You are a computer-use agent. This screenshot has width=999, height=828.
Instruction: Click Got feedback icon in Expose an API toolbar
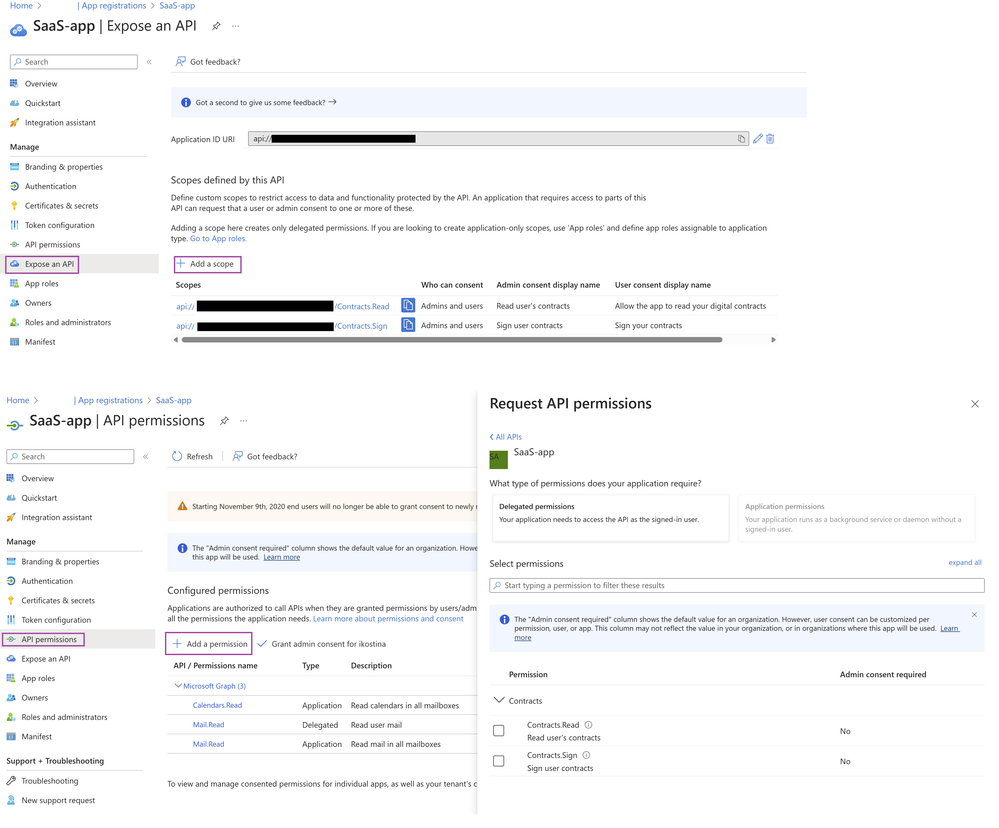181,62
